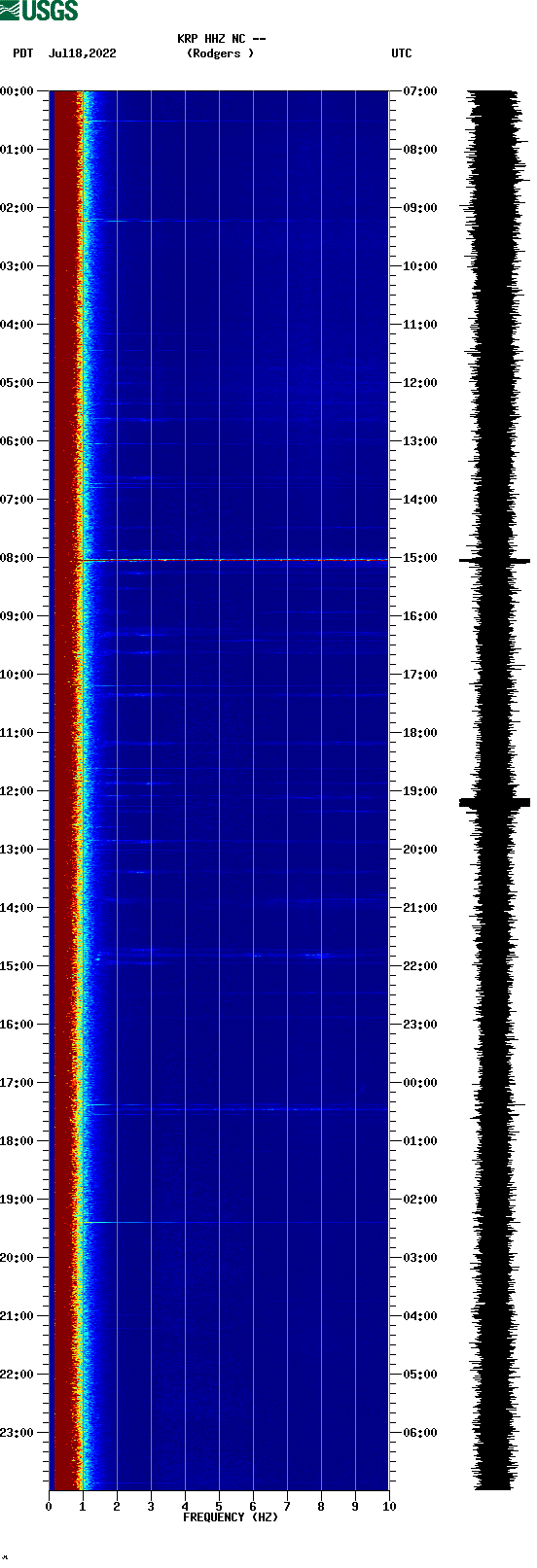Click the 04:00 UTC time label
This screenshot has height=1568, width=537.
(x=420, y=1316)
